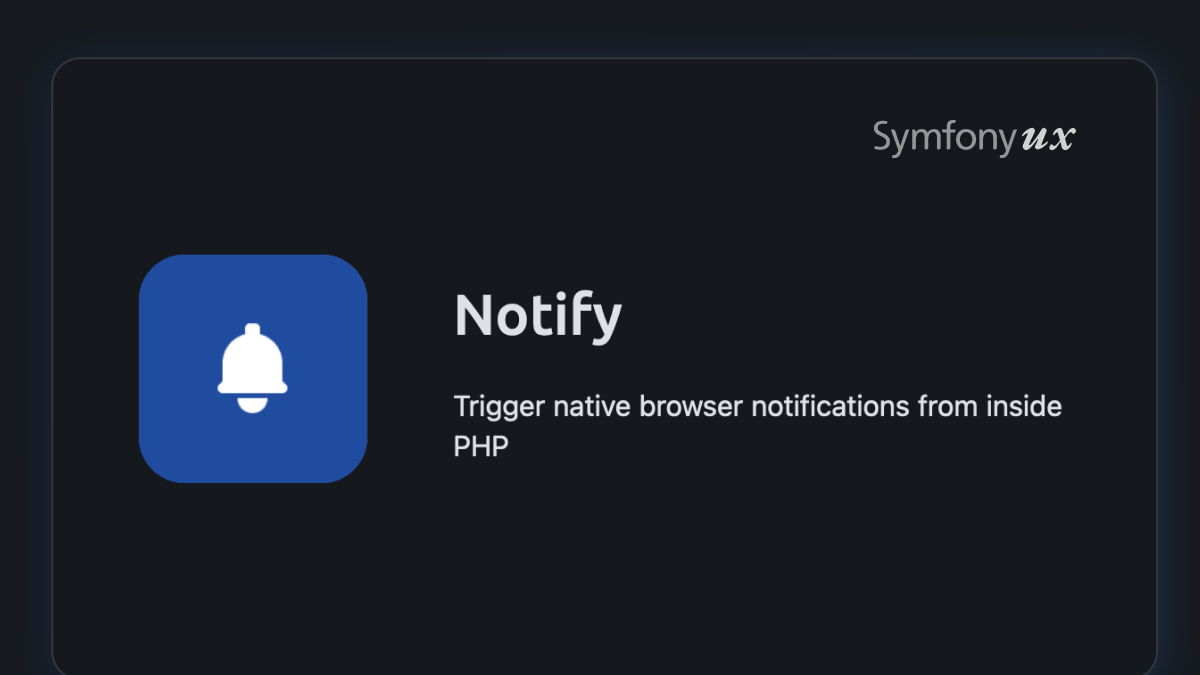Tap the bell's clapper at its bottom
Image resolution: width=1200 pixels, height=675 pixels.
point(253,404)
